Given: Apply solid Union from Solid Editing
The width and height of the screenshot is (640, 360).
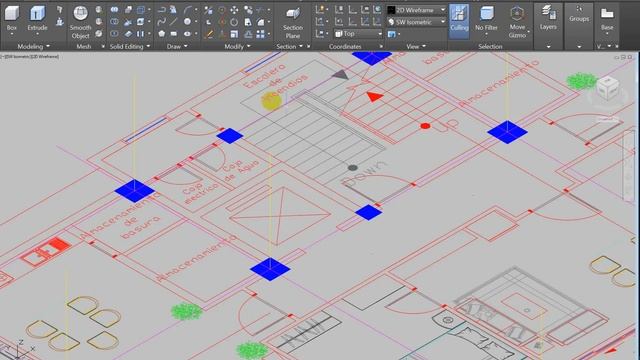Looking at the screenshot, I should click(115, 9).
